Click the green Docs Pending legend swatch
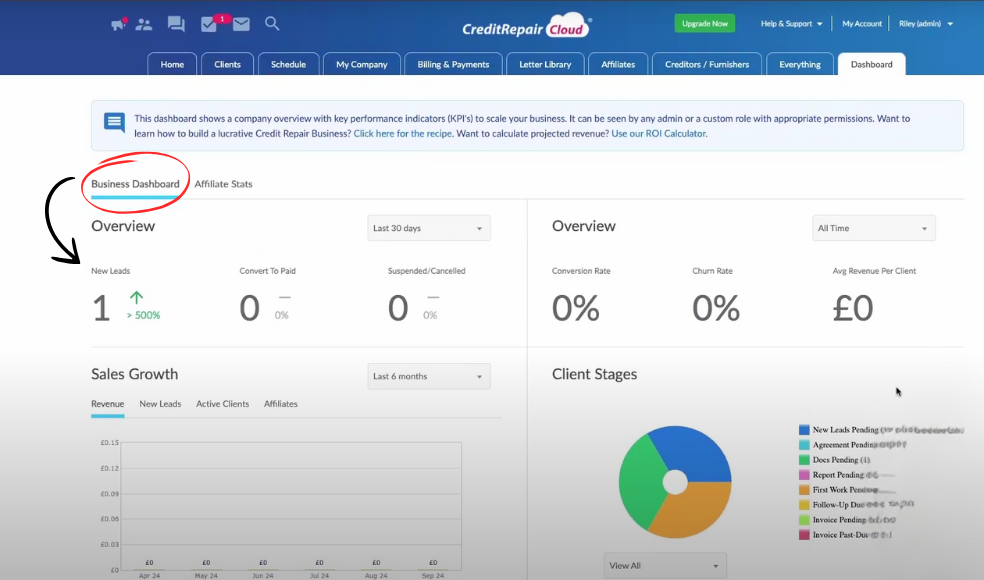 (x=804, y=460)
